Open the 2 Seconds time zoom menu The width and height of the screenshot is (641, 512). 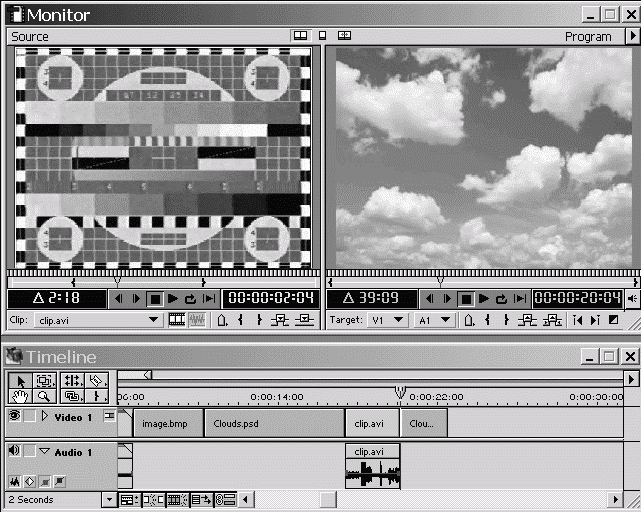tap(109, 499)
